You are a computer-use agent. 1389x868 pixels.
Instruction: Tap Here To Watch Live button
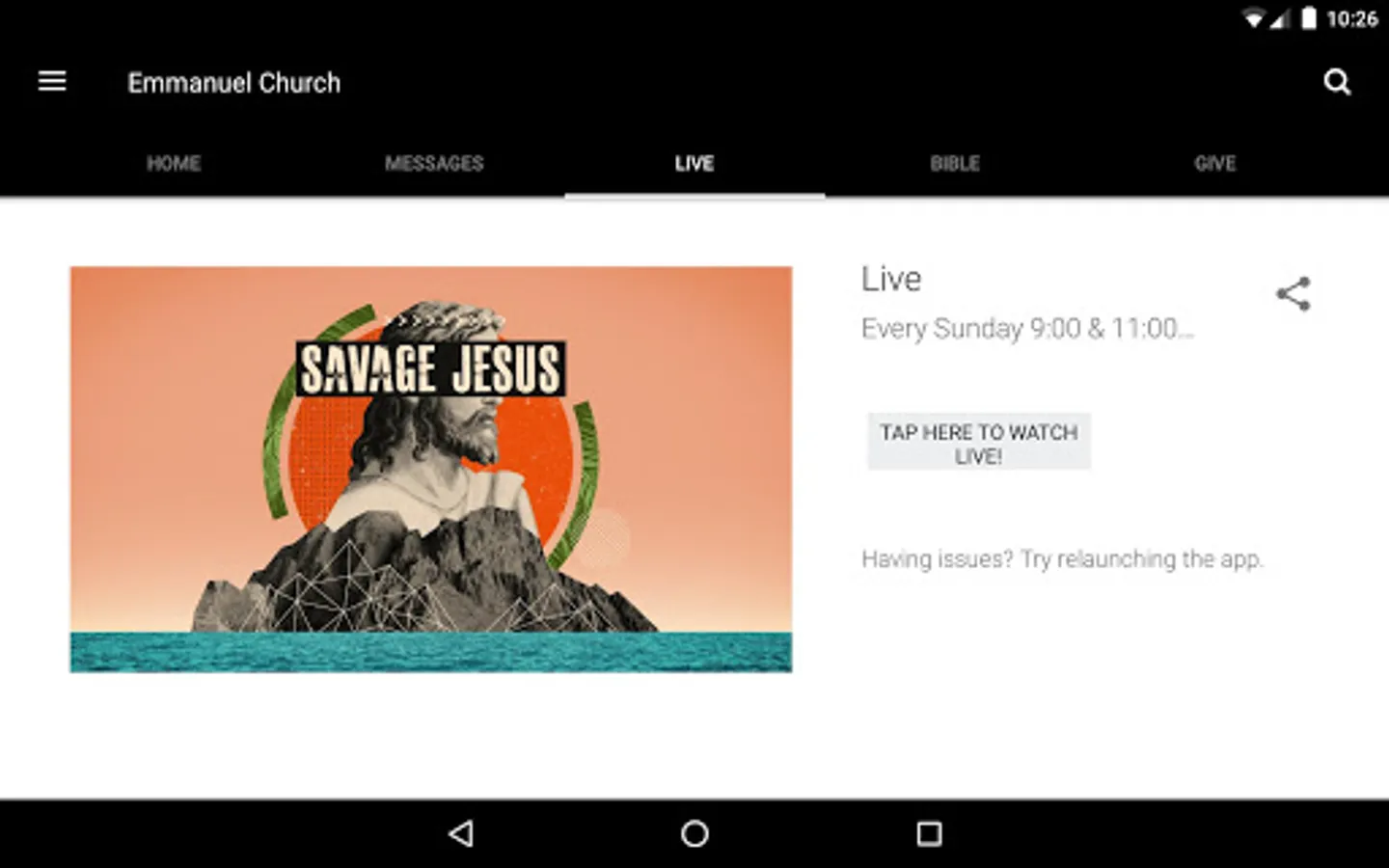(x=979, y=443)
